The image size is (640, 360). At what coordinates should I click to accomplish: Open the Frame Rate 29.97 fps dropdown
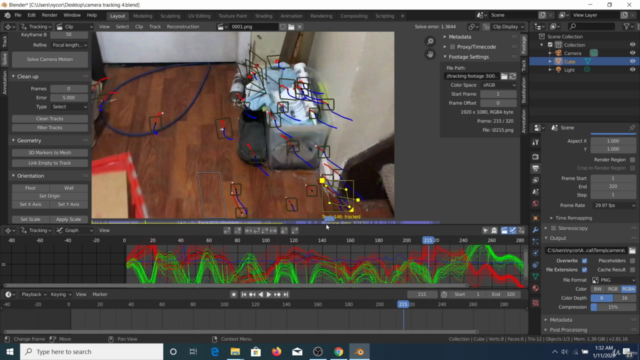tap(613, 205)
